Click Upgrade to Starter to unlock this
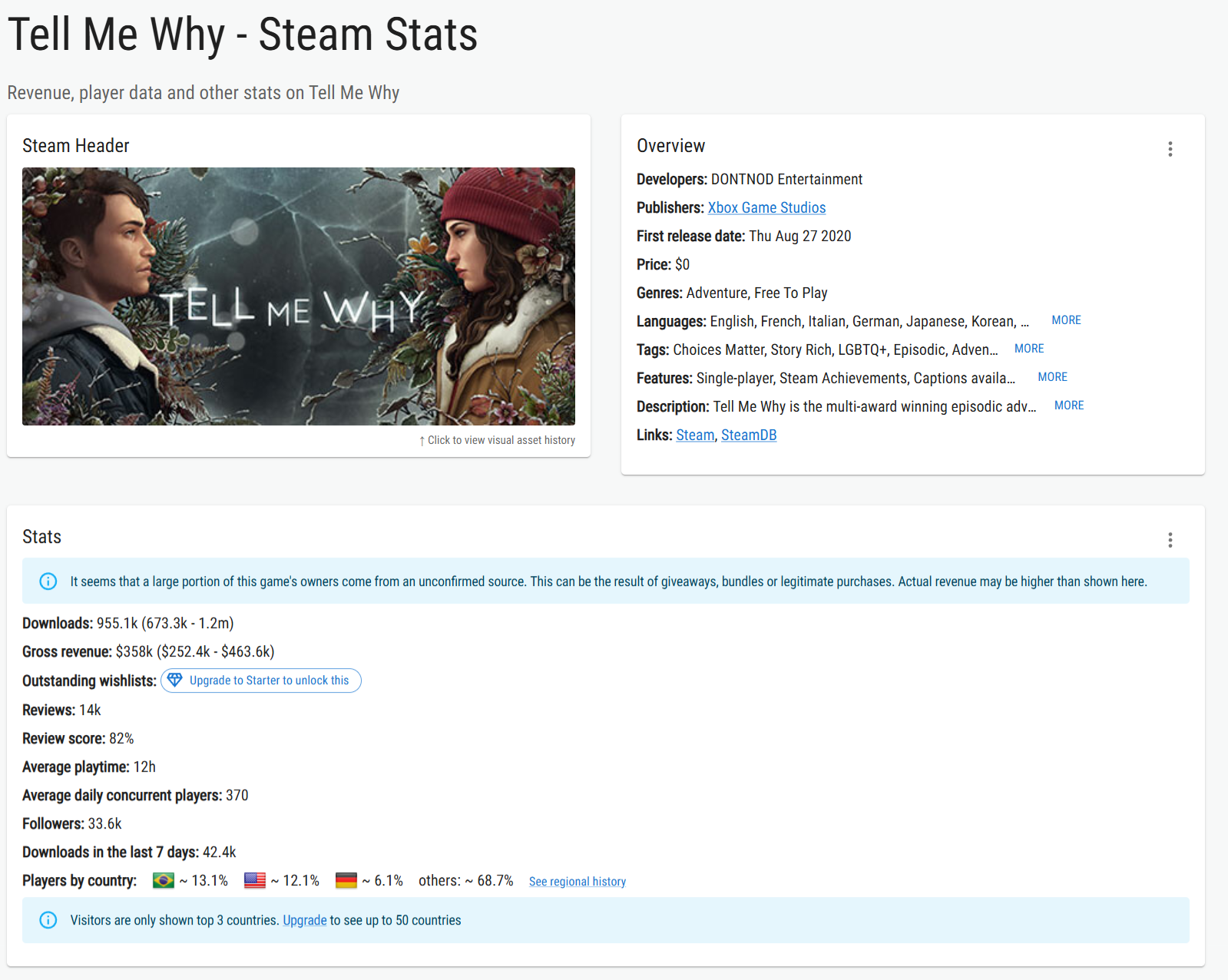This screenshot has width=1228, height=980. tap(261, 680)
